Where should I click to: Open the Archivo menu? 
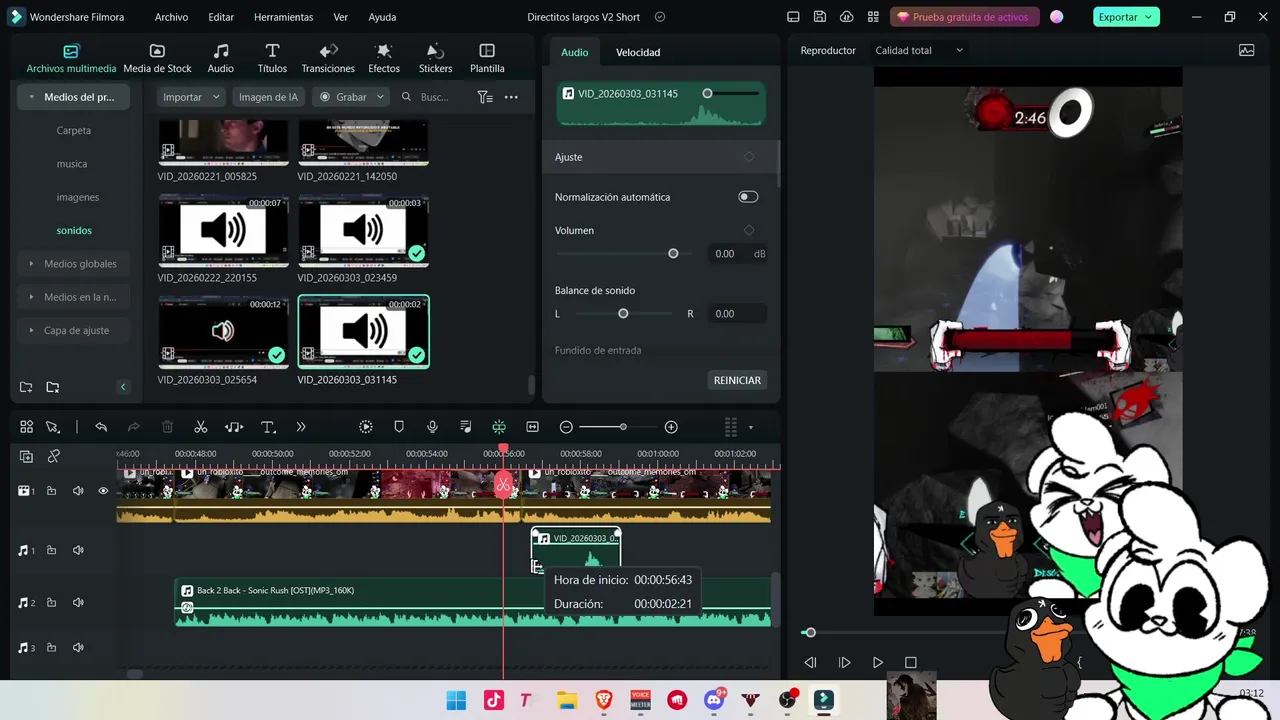coord(171,17)
